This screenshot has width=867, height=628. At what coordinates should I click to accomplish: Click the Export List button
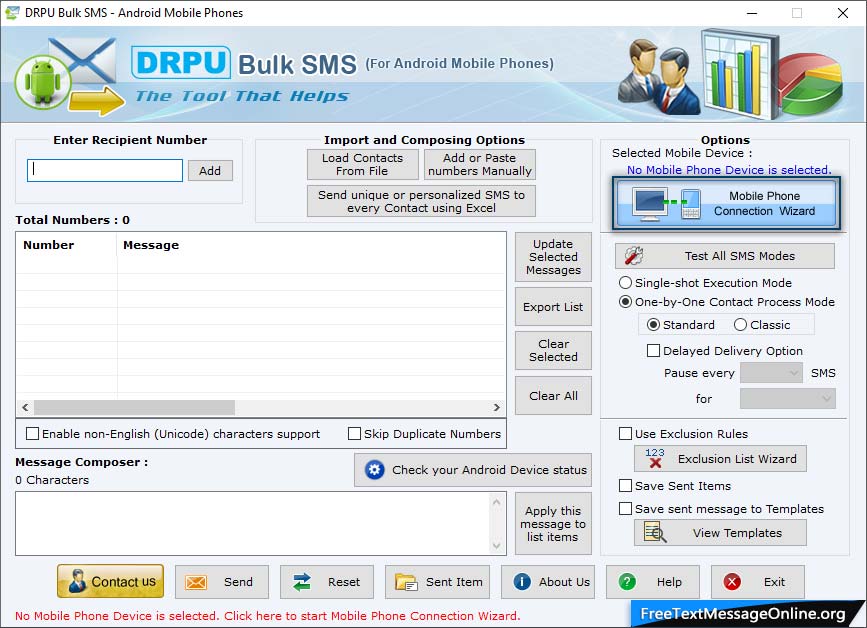pos(553,307)
